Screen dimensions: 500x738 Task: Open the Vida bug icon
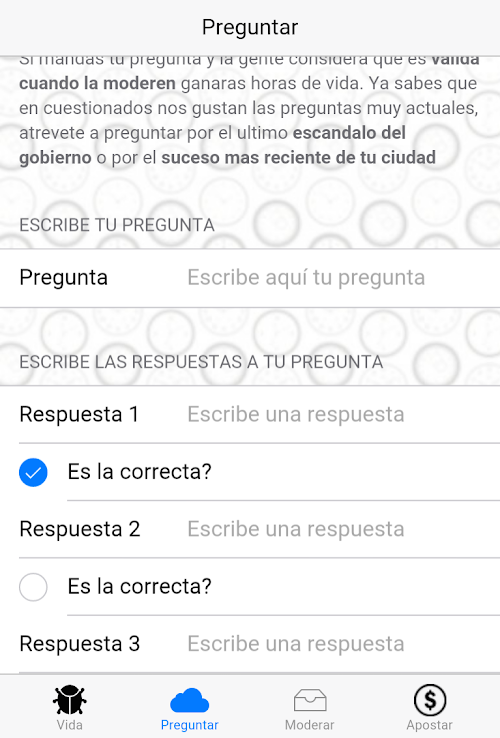point(69,700)
